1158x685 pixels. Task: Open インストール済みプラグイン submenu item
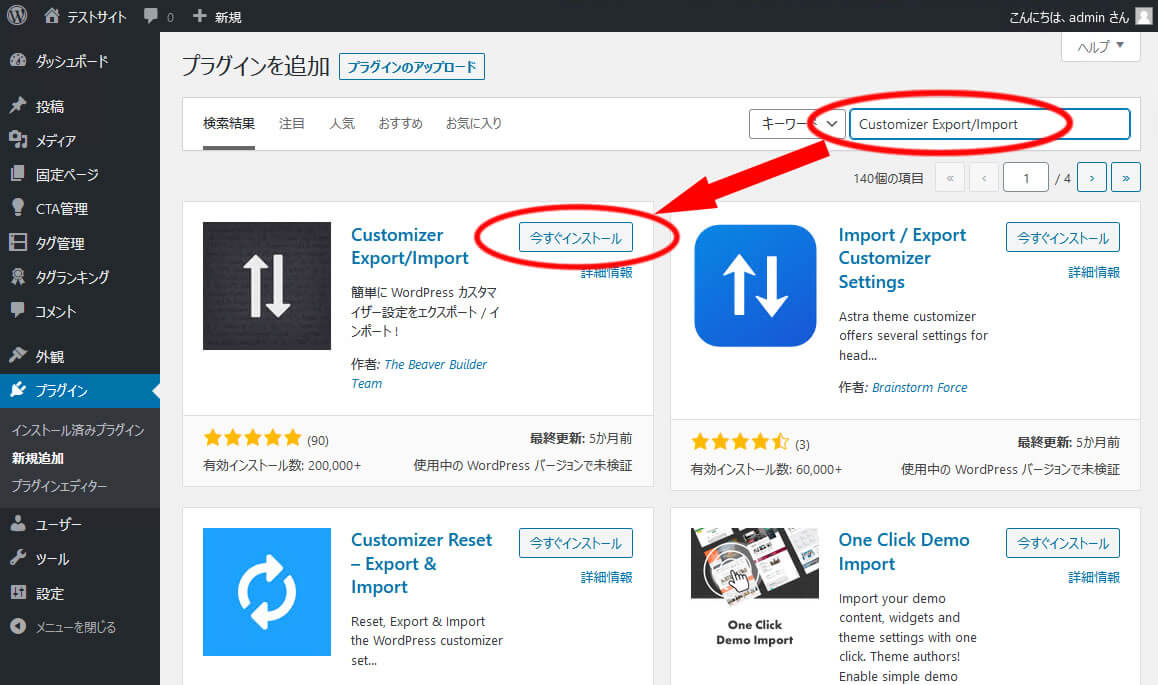(78, 430)
